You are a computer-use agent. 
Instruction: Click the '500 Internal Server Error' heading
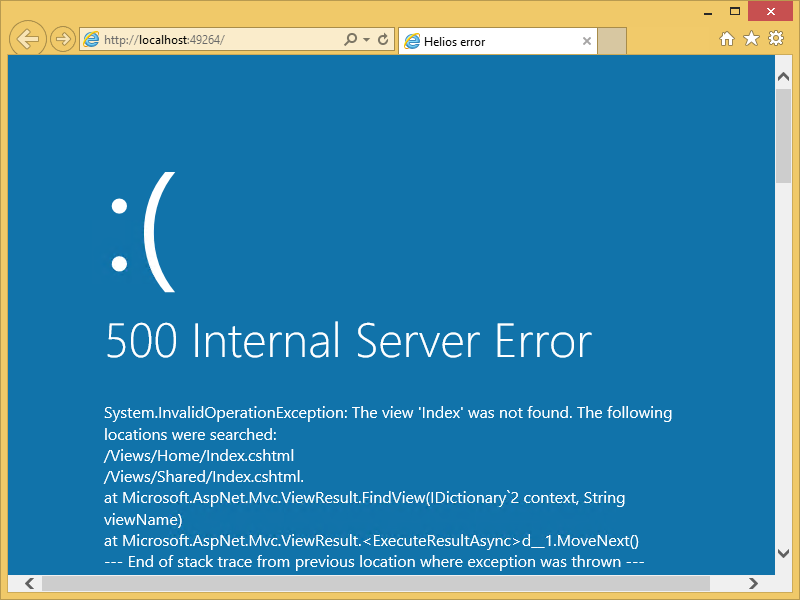pos(348,340)
